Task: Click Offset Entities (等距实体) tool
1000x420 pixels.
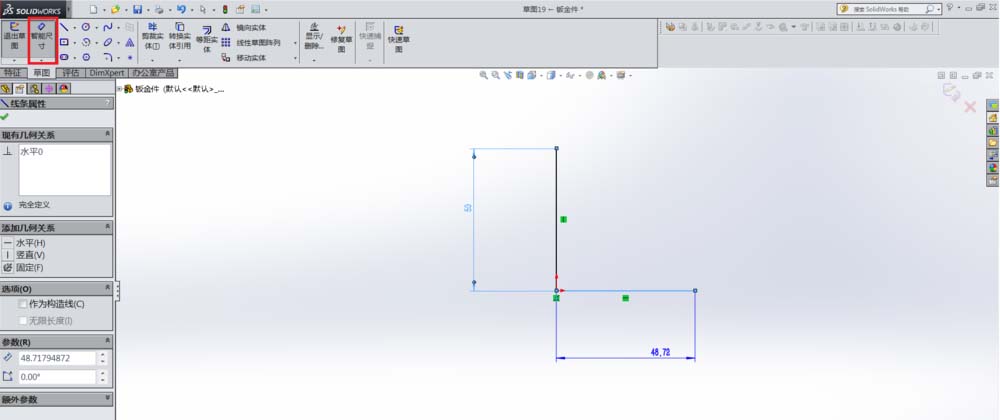Action: (x=207, y=40)
